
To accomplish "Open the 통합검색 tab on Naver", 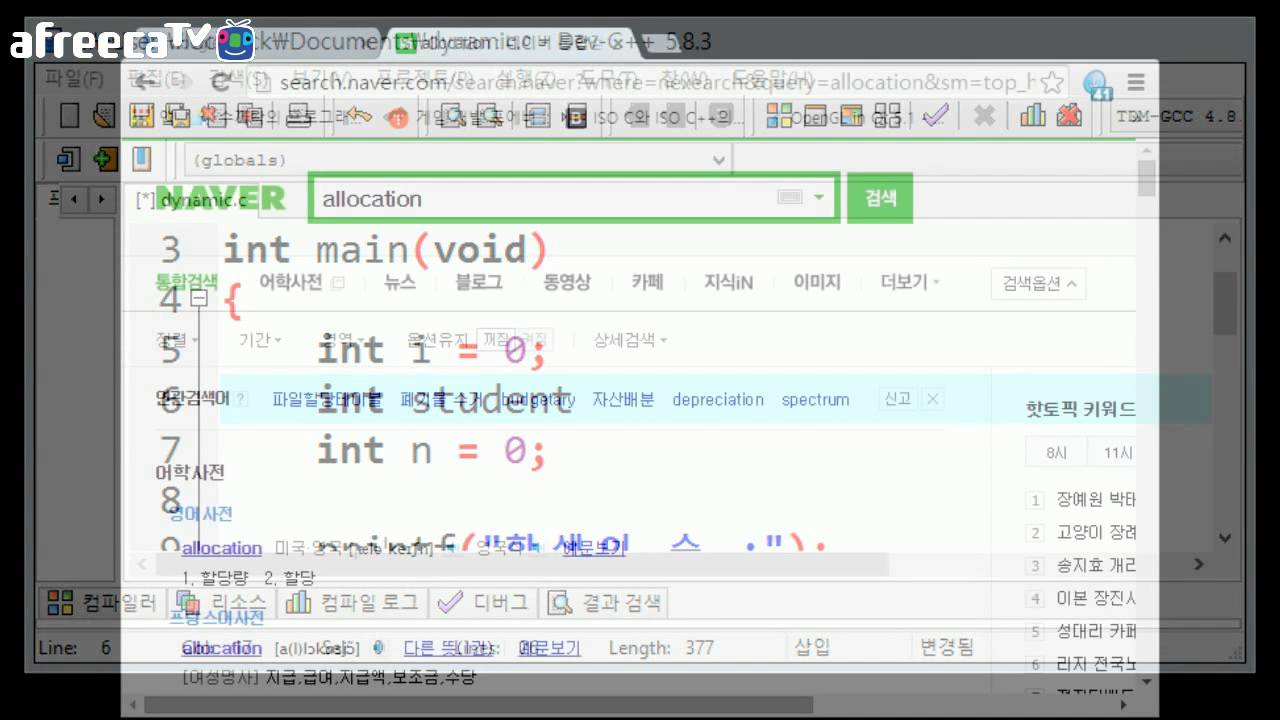I will pos(187,282).
